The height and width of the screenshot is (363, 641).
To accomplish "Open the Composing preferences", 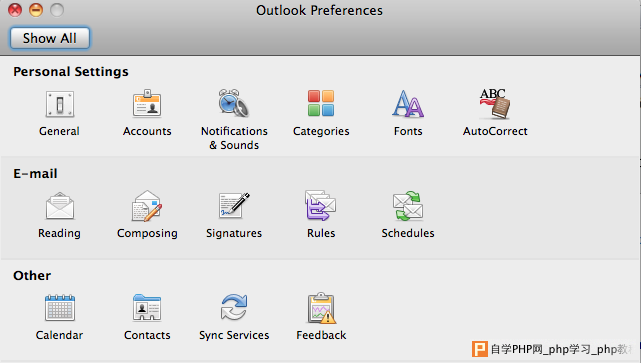I will pos(147,206).
